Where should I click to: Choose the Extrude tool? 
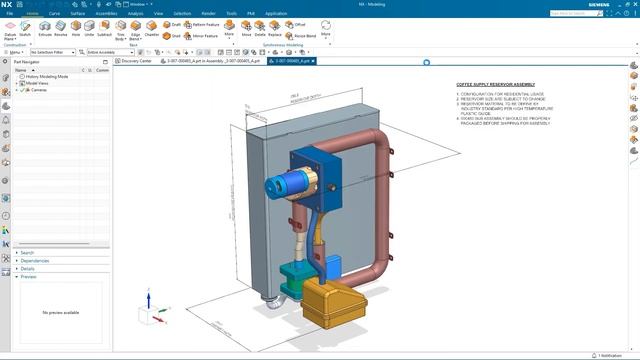pos(45,29)
